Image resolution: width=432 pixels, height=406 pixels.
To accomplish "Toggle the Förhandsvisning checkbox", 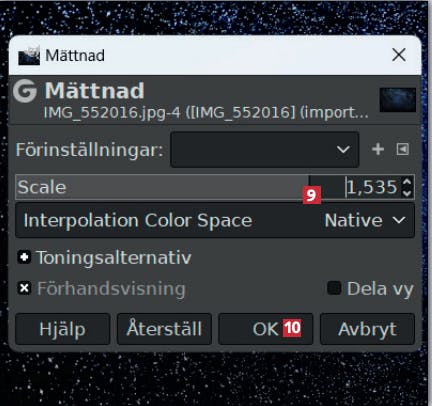I will pyautogui.click(x=24, y=288).
